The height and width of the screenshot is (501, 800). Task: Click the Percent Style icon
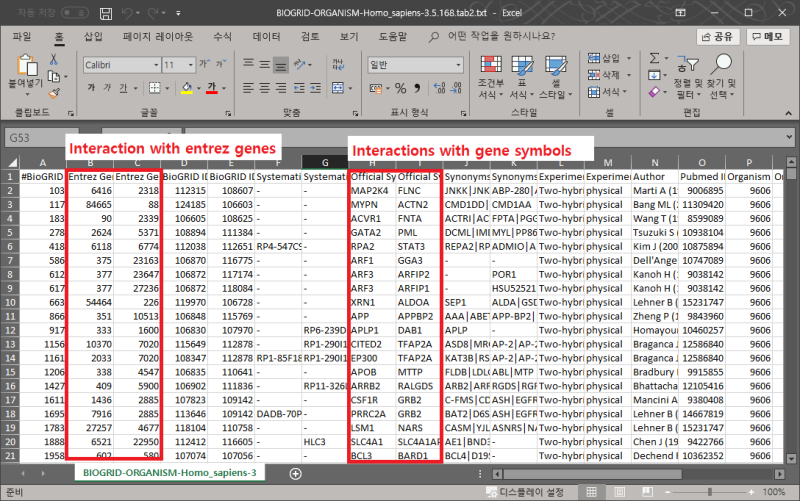pyautogui.click(x=401, y=88)
